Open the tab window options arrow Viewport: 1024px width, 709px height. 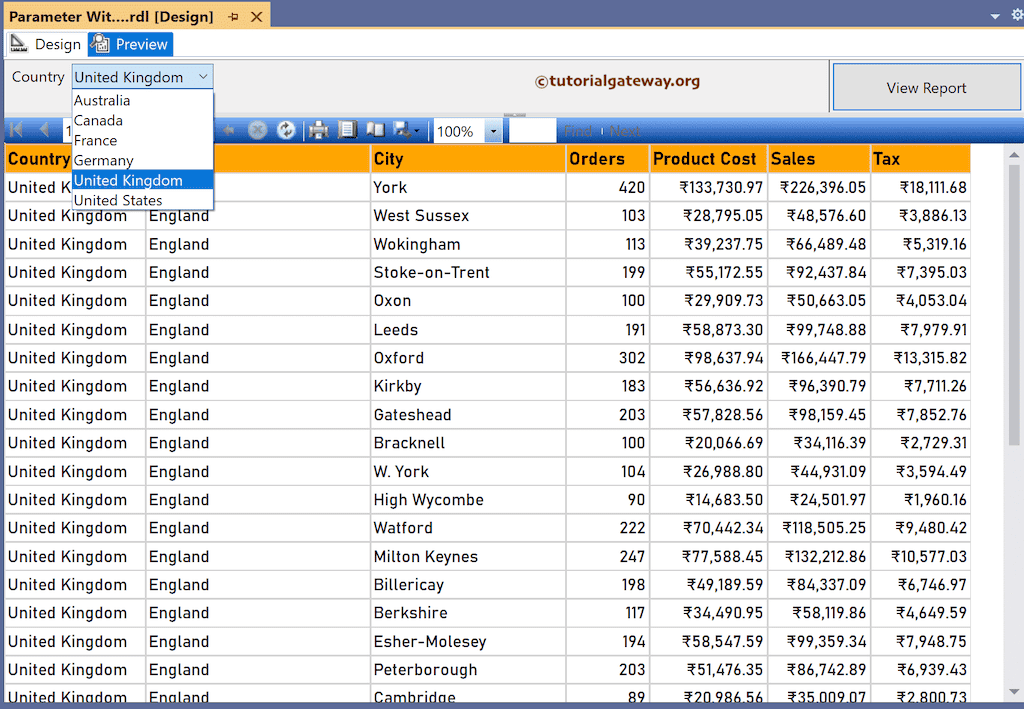pyautogui.click(x=995, y=16)
